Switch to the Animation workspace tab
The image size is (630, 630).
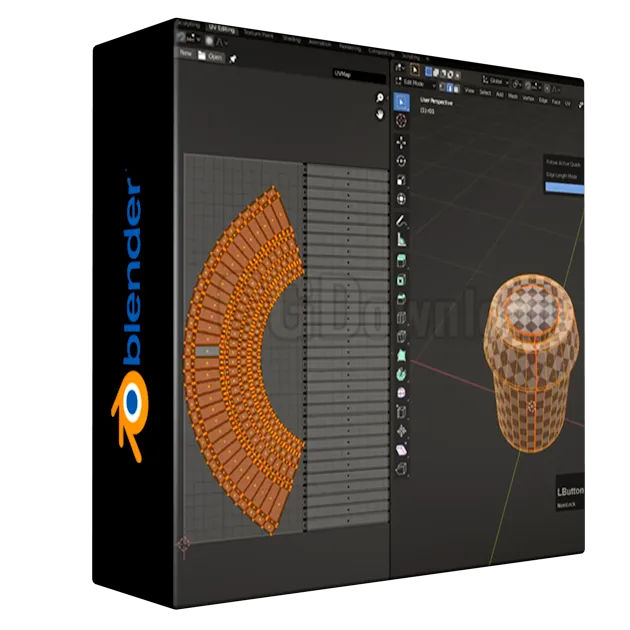click(x=319, y=43)
